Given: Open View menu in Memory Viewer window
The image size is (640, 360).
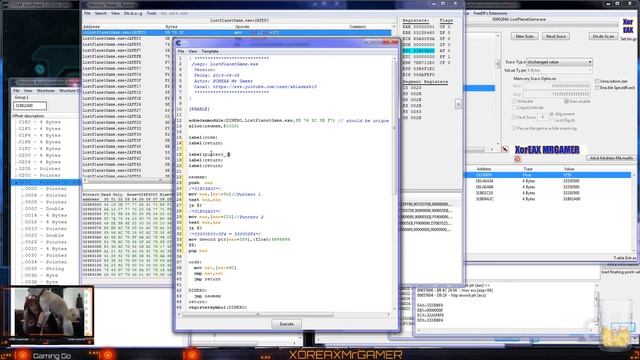Looking at the screenshot, I should tap(116, 13).
